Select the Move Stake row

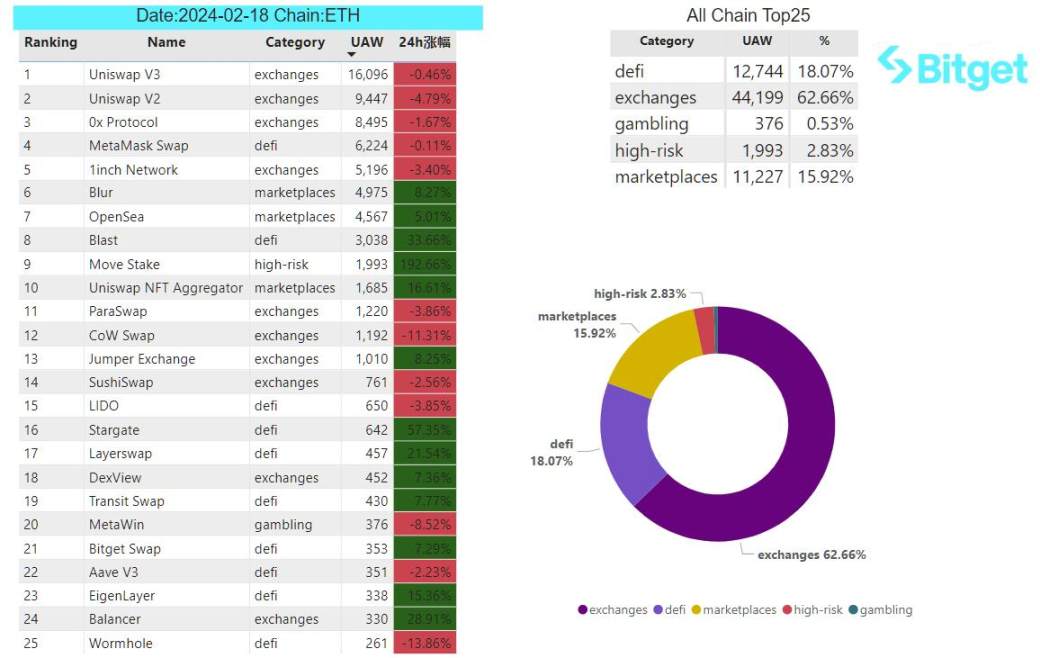point(237,264)
